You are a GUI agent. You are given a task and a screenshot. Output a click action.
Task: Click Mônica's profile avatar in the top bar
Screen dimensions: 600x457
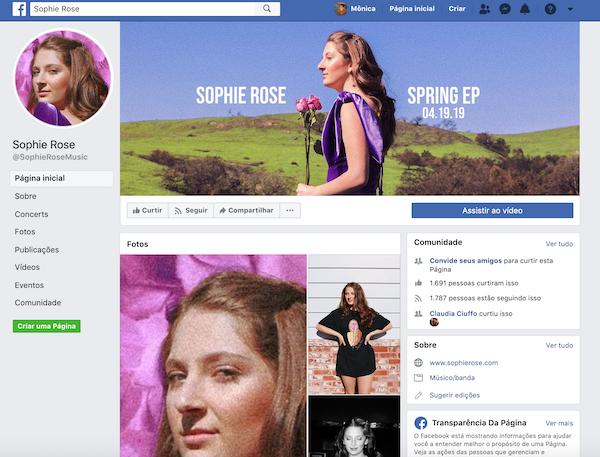[340, 9]
